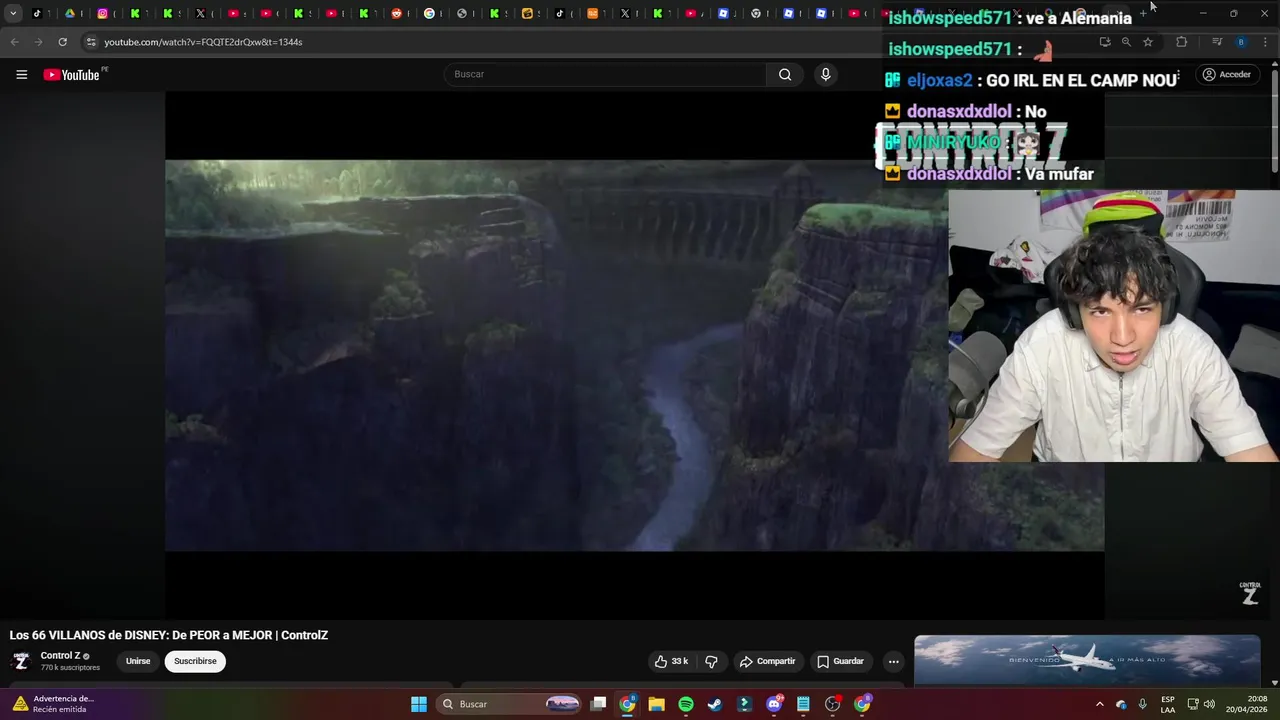Viewport: 1280px width, 720px height.
Task: Open the ESP LAA language switcher
Action: (x=1168, y=704)
